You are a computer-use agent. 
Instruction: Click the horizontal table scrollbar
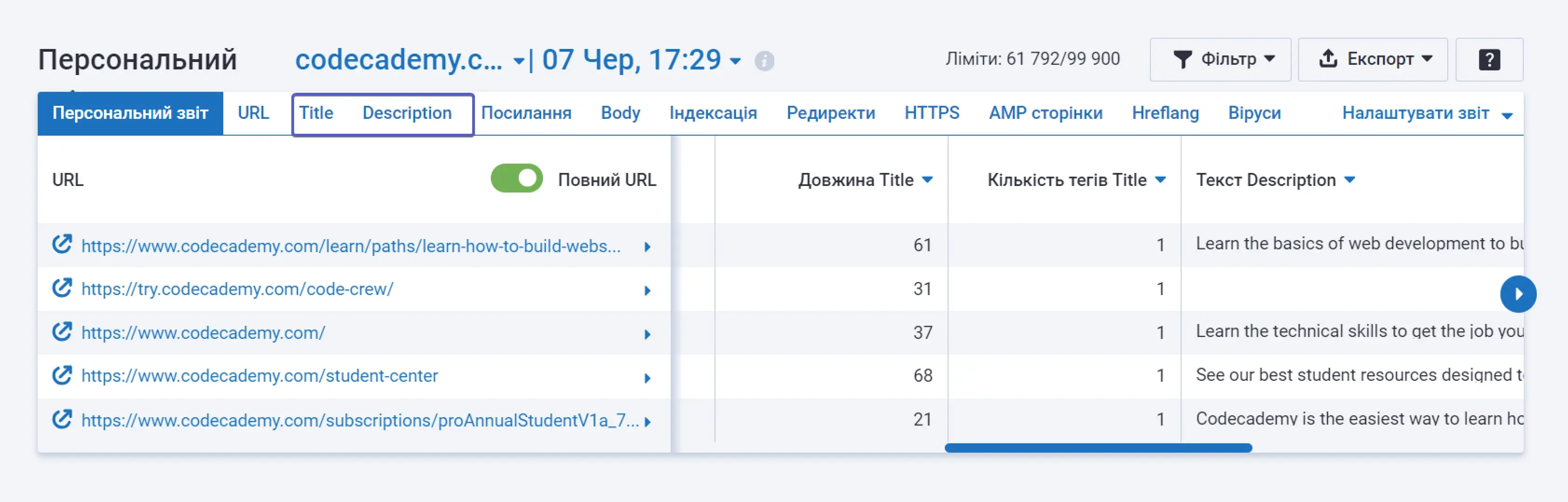(1098, 448)
